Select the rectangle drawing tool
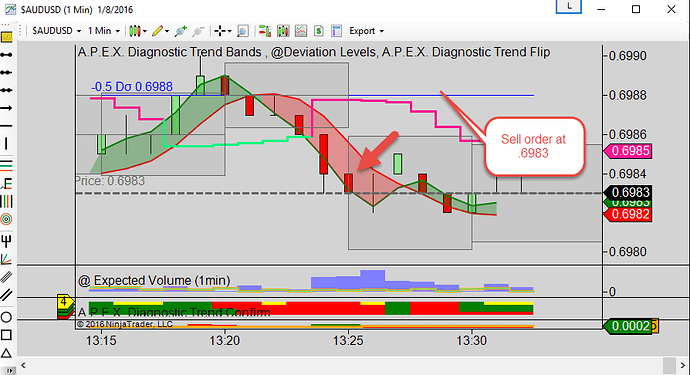 click(x=6, y=335)
